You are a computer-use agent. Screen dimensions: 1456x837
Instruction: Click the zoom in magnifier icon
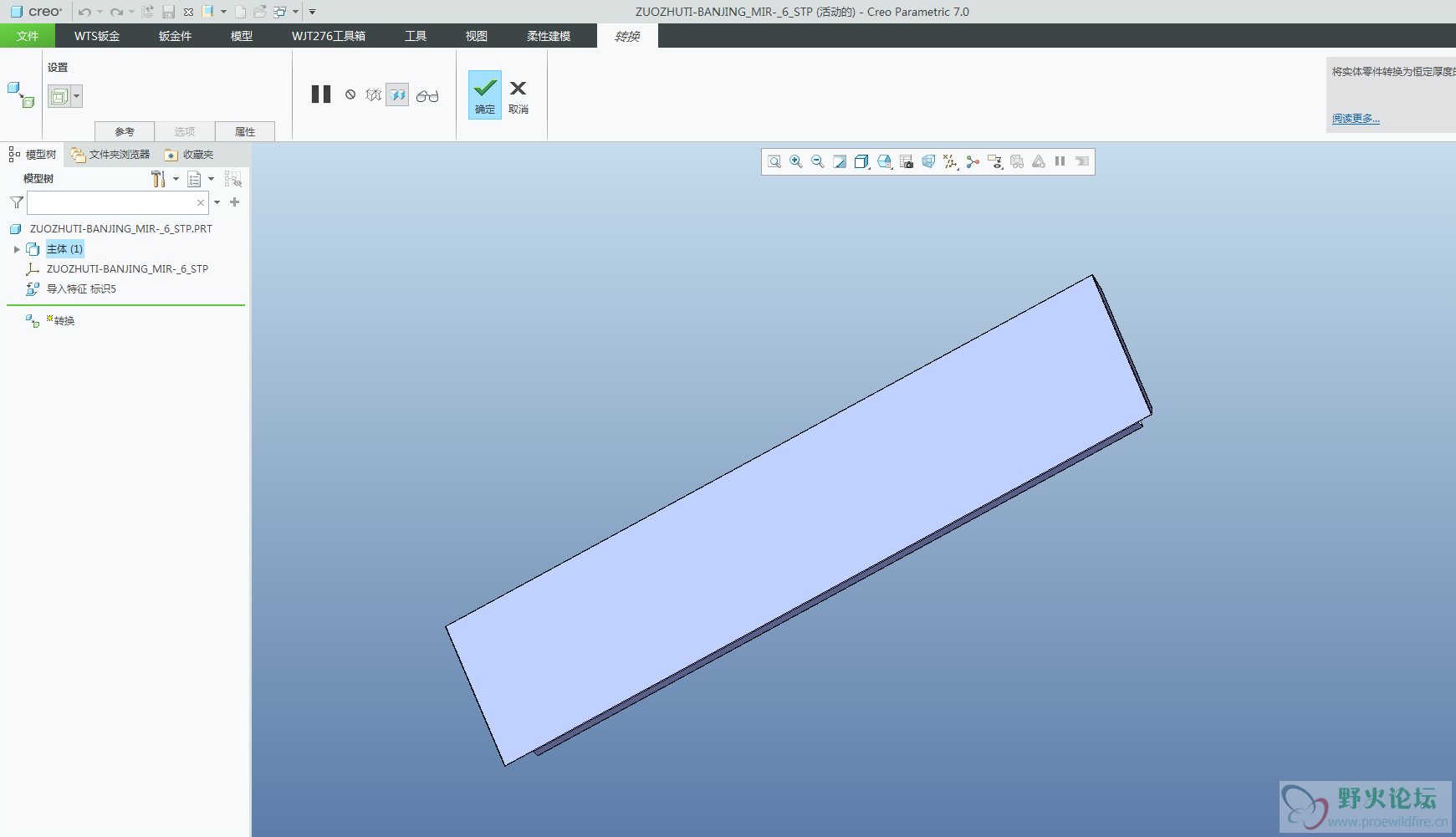796,161
